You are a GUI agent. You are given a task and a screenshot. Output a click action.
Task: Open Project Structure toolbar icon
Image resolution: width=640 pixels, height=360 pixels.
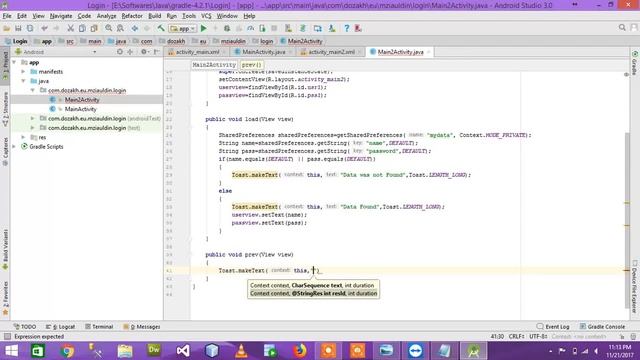tap(318, 28)
